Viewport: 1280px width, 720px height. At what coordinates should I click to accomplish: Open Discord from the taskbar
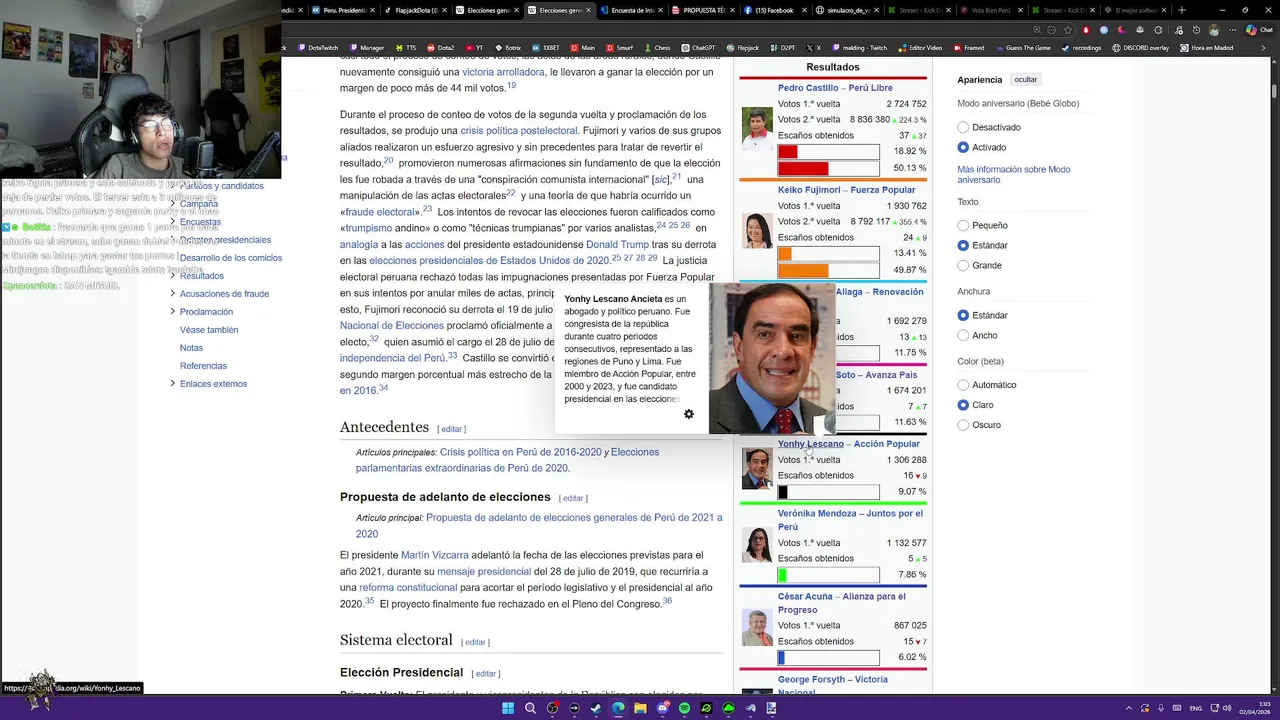662,708
